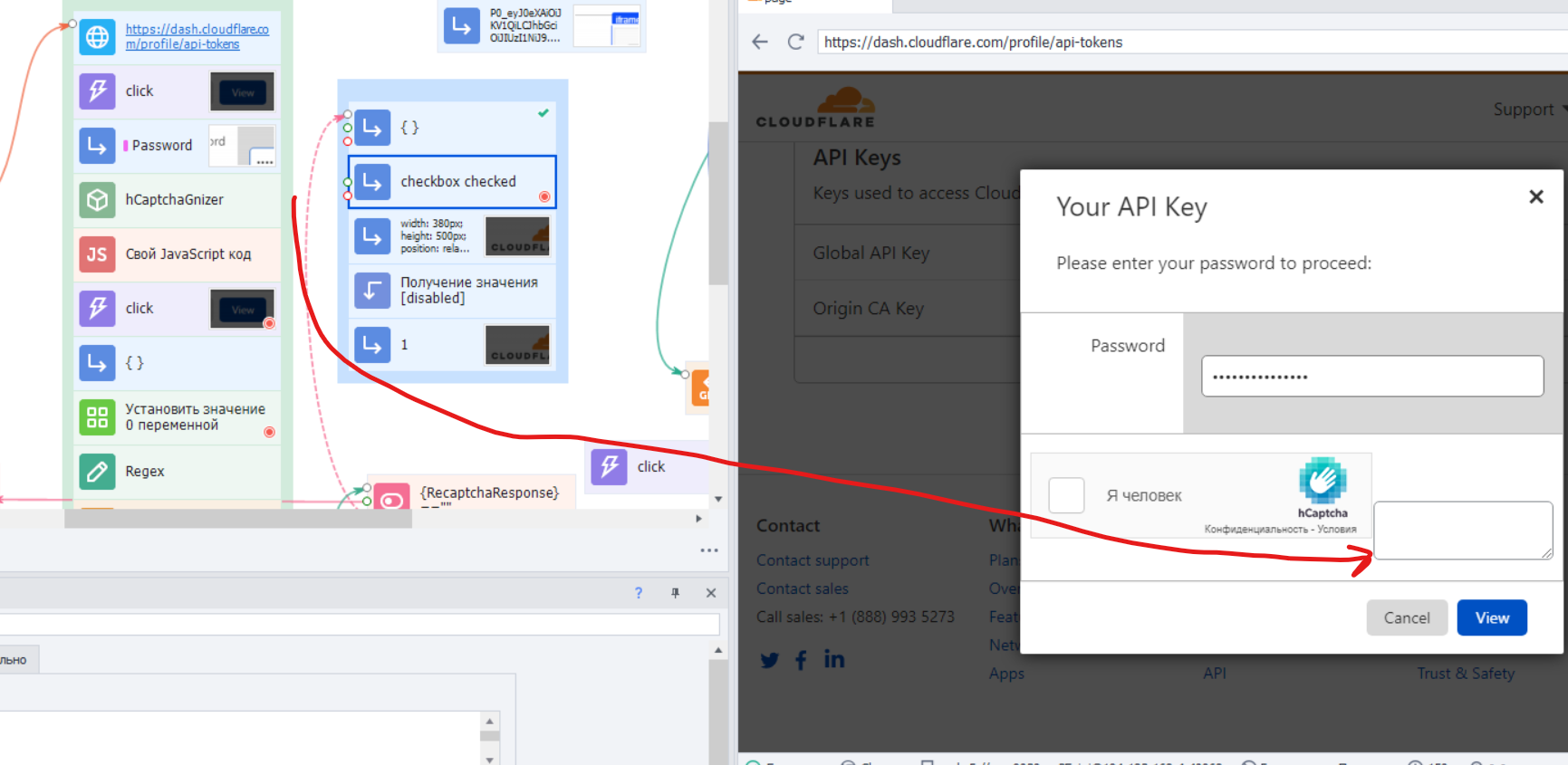Click the hCaptcha logo in the captcha widget
Viewport: 1568px width, 765px height.
[1323, 482]
